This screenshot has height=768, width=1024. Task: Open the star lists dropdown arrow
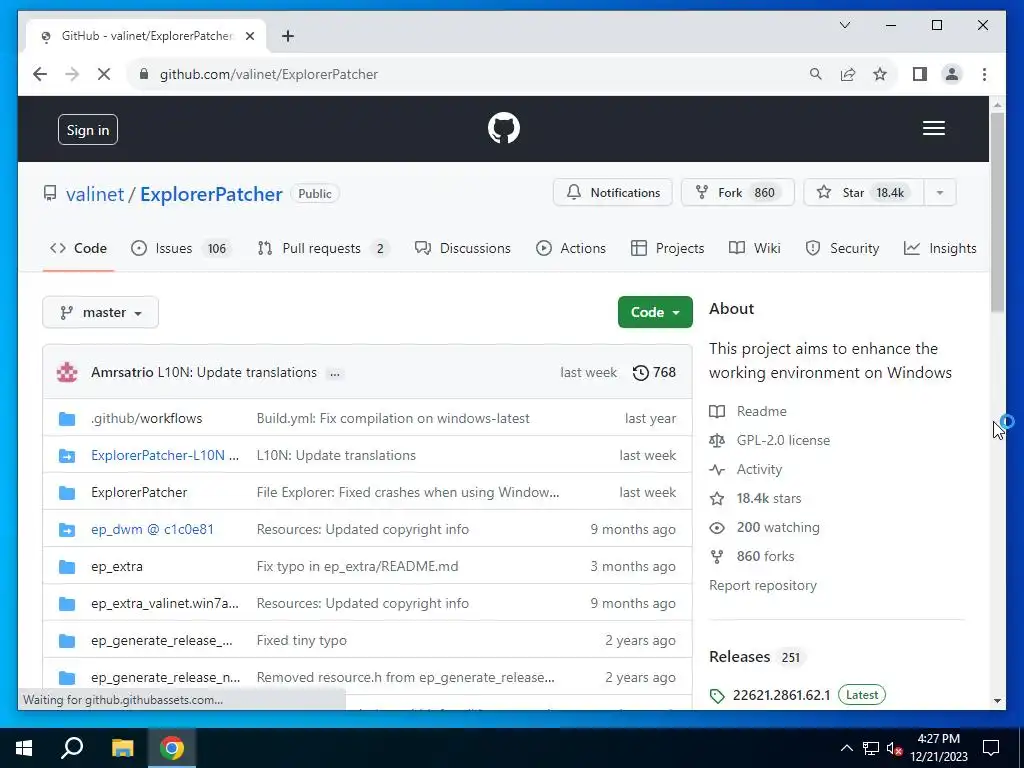940,193
